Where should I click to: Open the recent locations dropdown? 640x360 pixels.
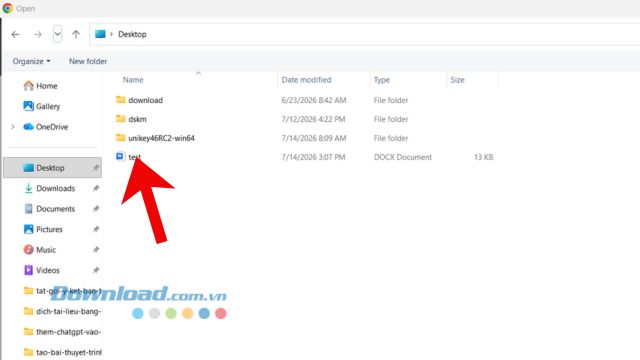coord(58,34)
